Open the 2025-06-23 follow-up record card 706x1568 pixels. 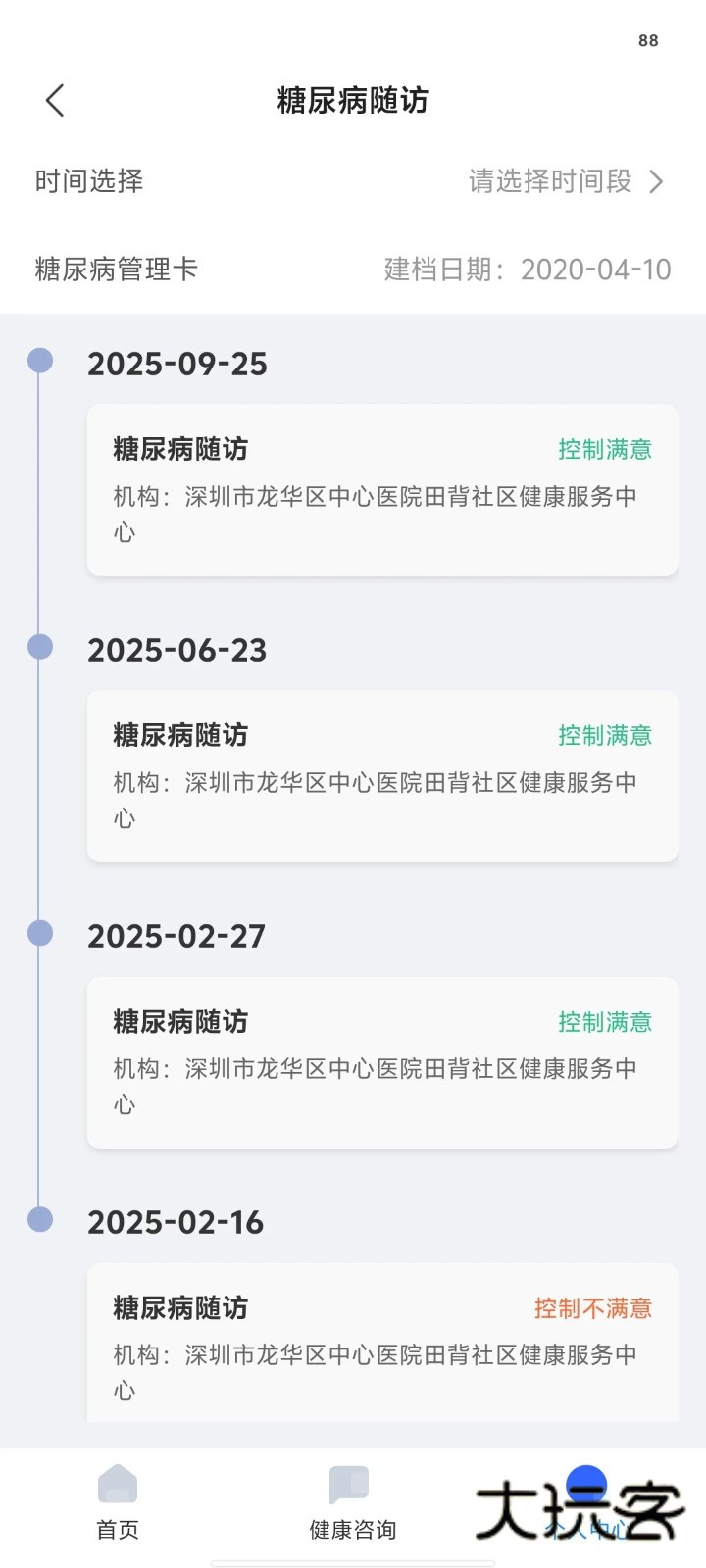382,776
